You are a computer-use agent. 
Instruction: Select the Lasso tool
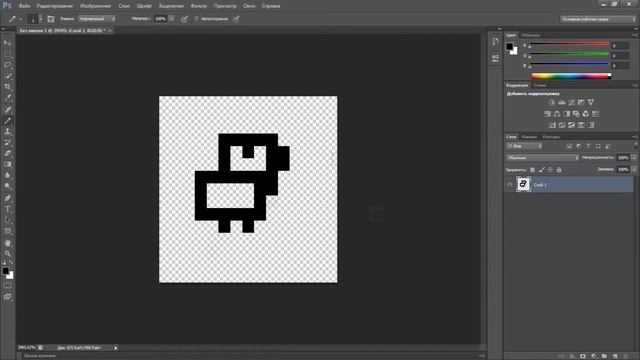(x=7, y=65)
